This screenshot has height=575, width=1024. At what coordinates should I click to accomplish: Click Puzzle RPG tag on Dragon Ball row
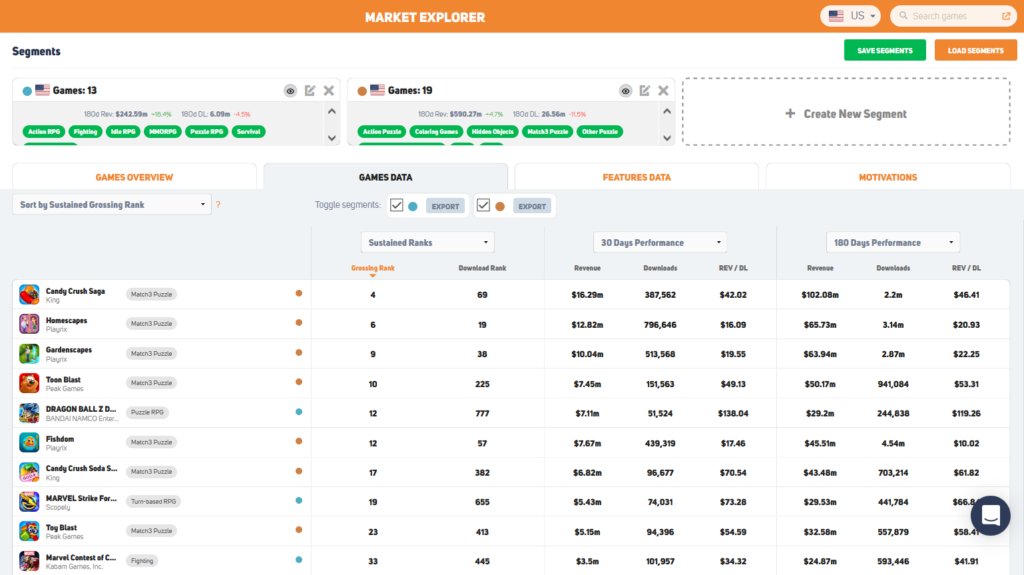tap(147, 412)
